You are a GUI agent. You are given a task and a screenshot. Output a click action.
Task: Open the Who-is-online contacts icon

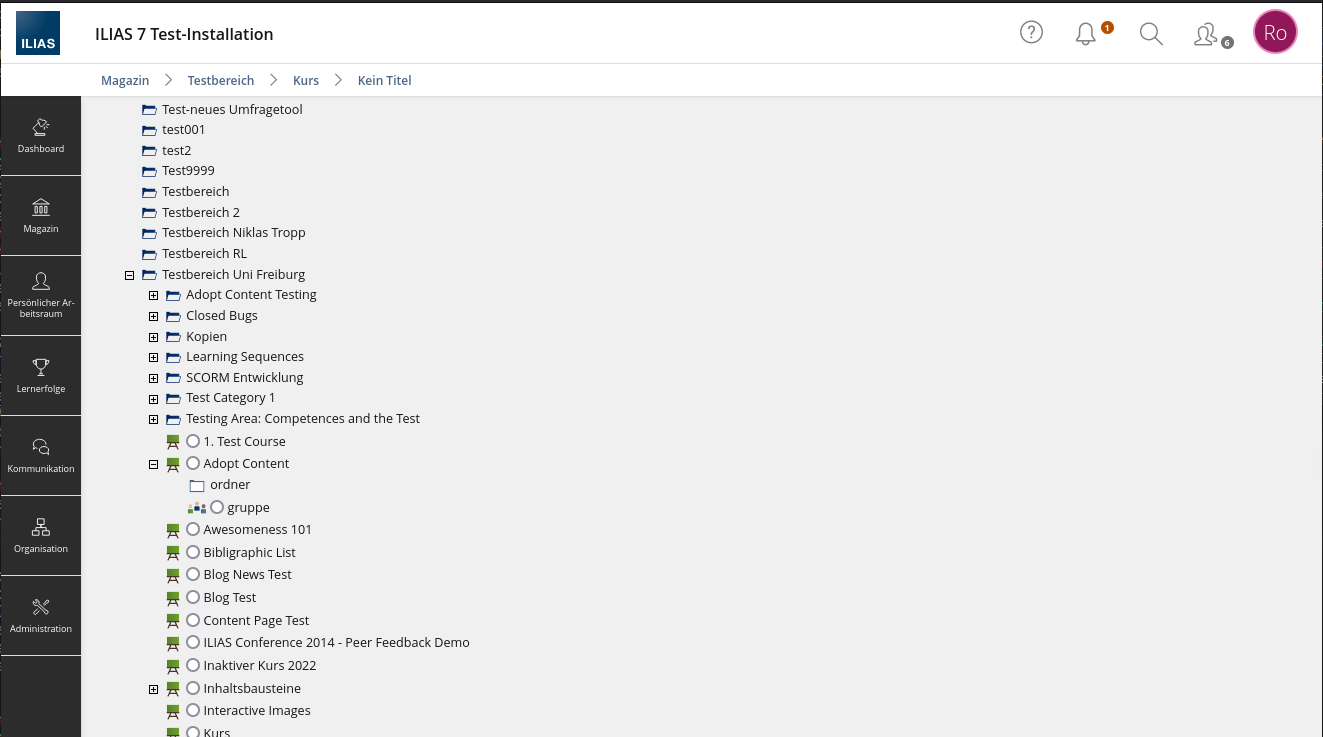coord(1206,34)
